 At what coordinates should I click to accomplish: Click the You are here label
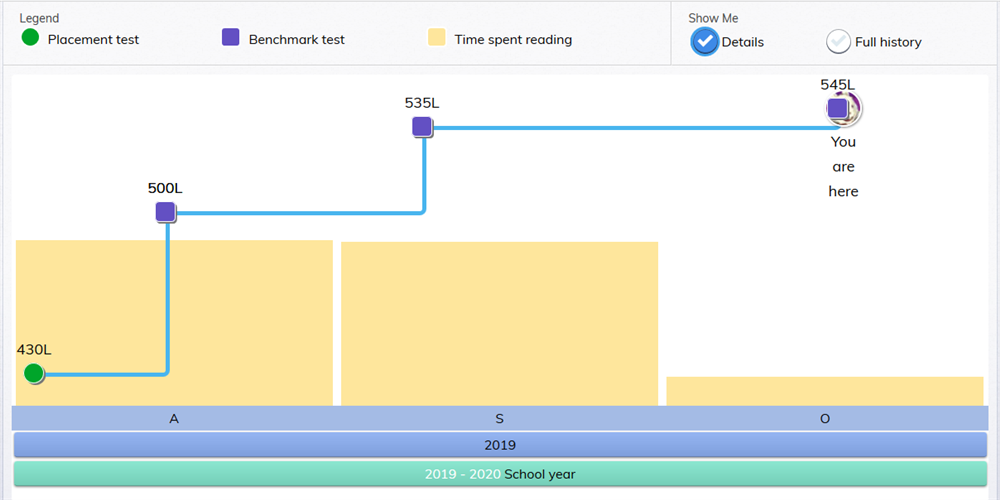843,167
